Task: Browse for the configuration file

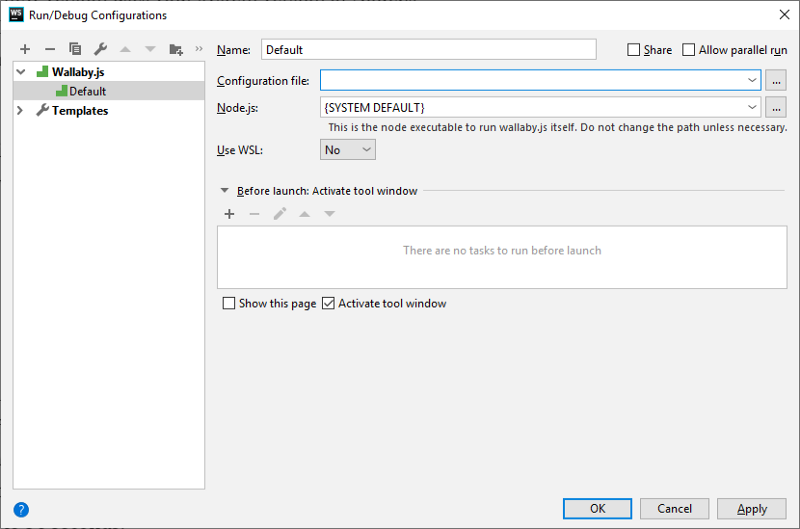Action: pos(776,81)
